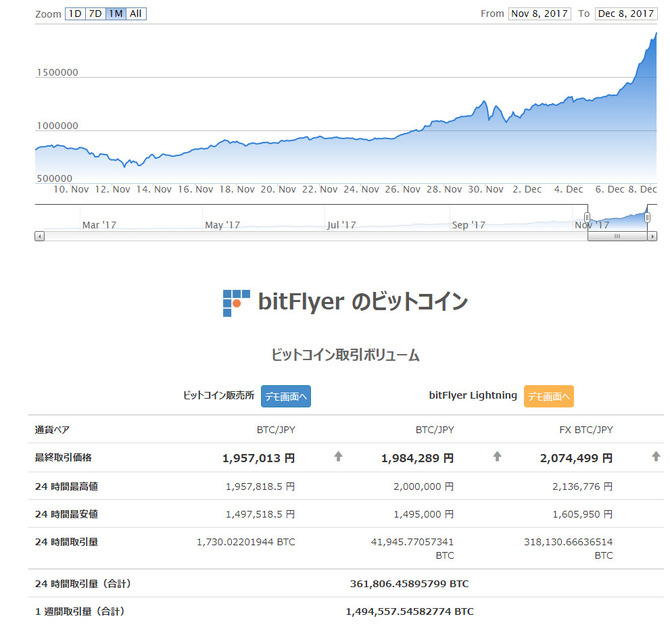Click the 1,957,013 円 last price value
The width and height of the screenshot is (670, 625).
tap(259, 458)
